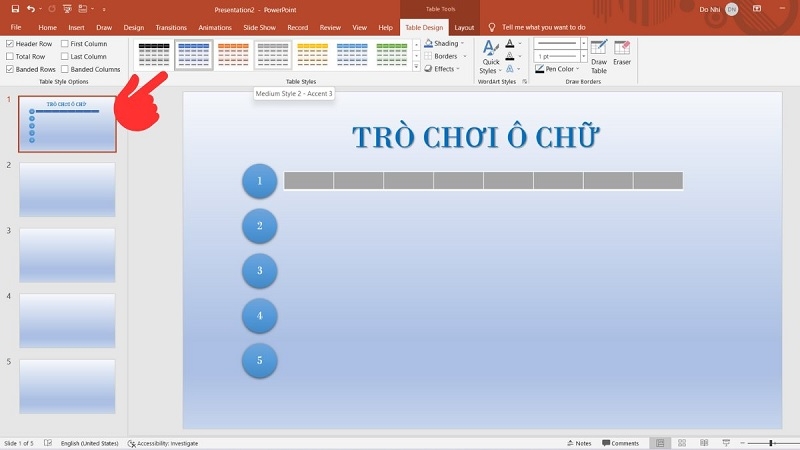Uncheck the Banded Rows checkbox
Viewport: 800px width, 450px height.
(10, 69)
